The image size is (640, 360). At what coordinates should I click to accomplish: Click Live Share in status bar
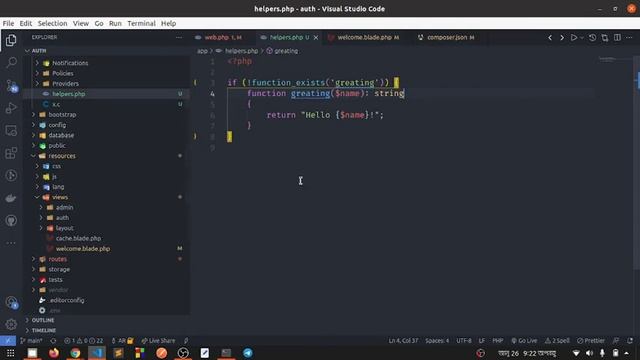(x=158, y=340)
